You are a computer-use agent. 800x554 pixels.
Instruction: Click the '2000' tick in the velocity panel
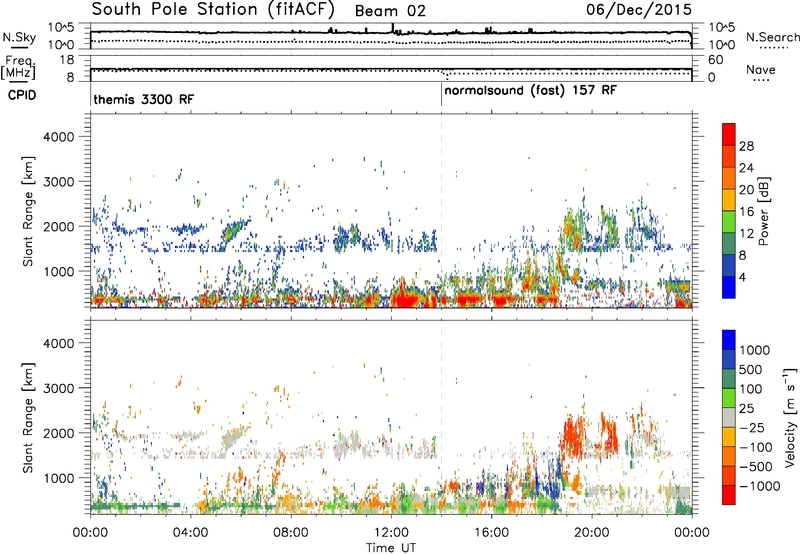pos(59,433)
